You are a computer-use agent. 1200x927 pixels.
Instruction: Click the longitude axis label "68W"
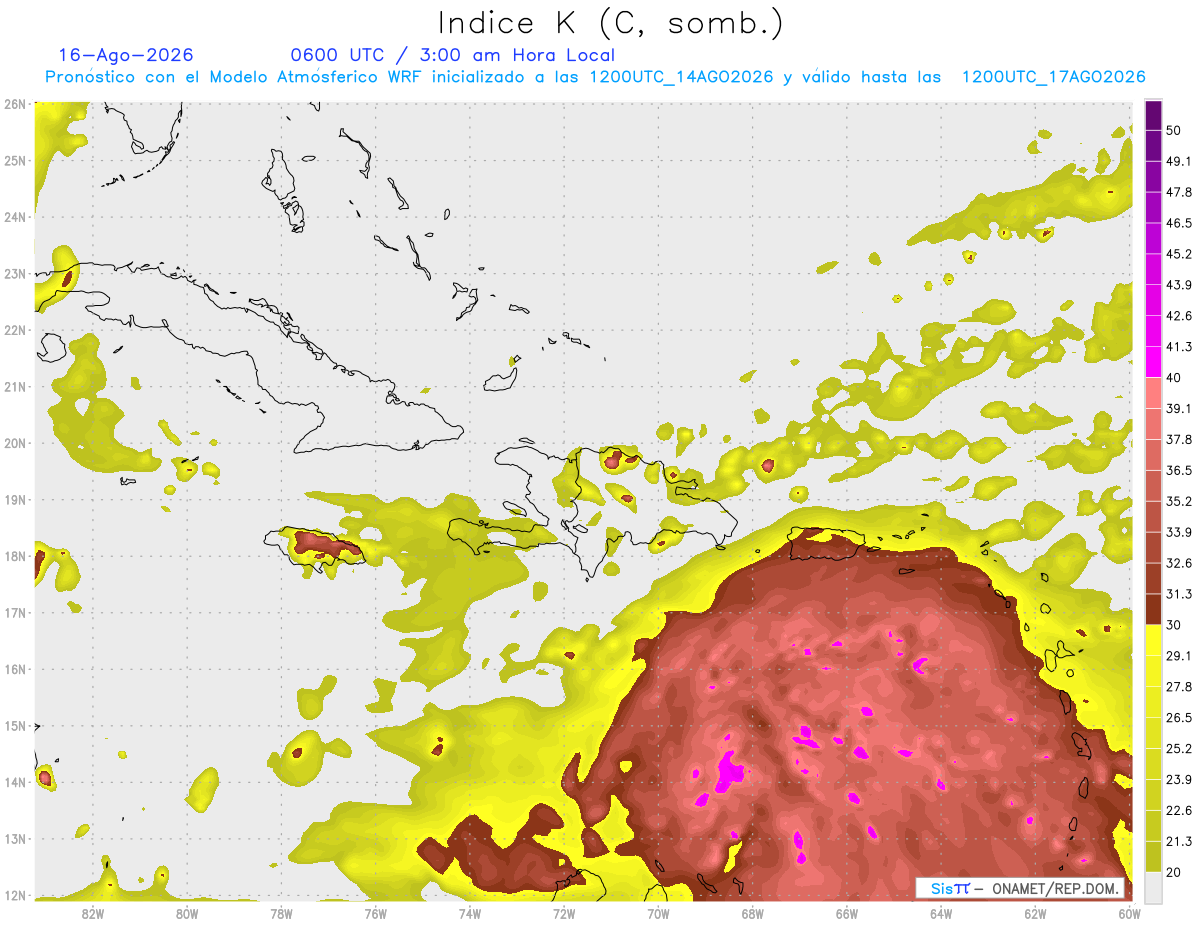point(753,915)
